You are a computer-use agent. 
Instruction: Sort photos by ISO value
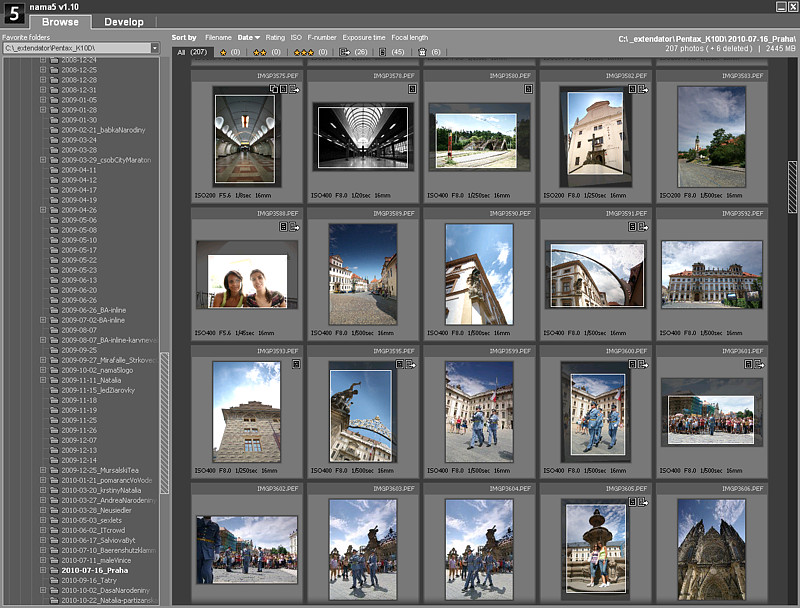(296, 36)
